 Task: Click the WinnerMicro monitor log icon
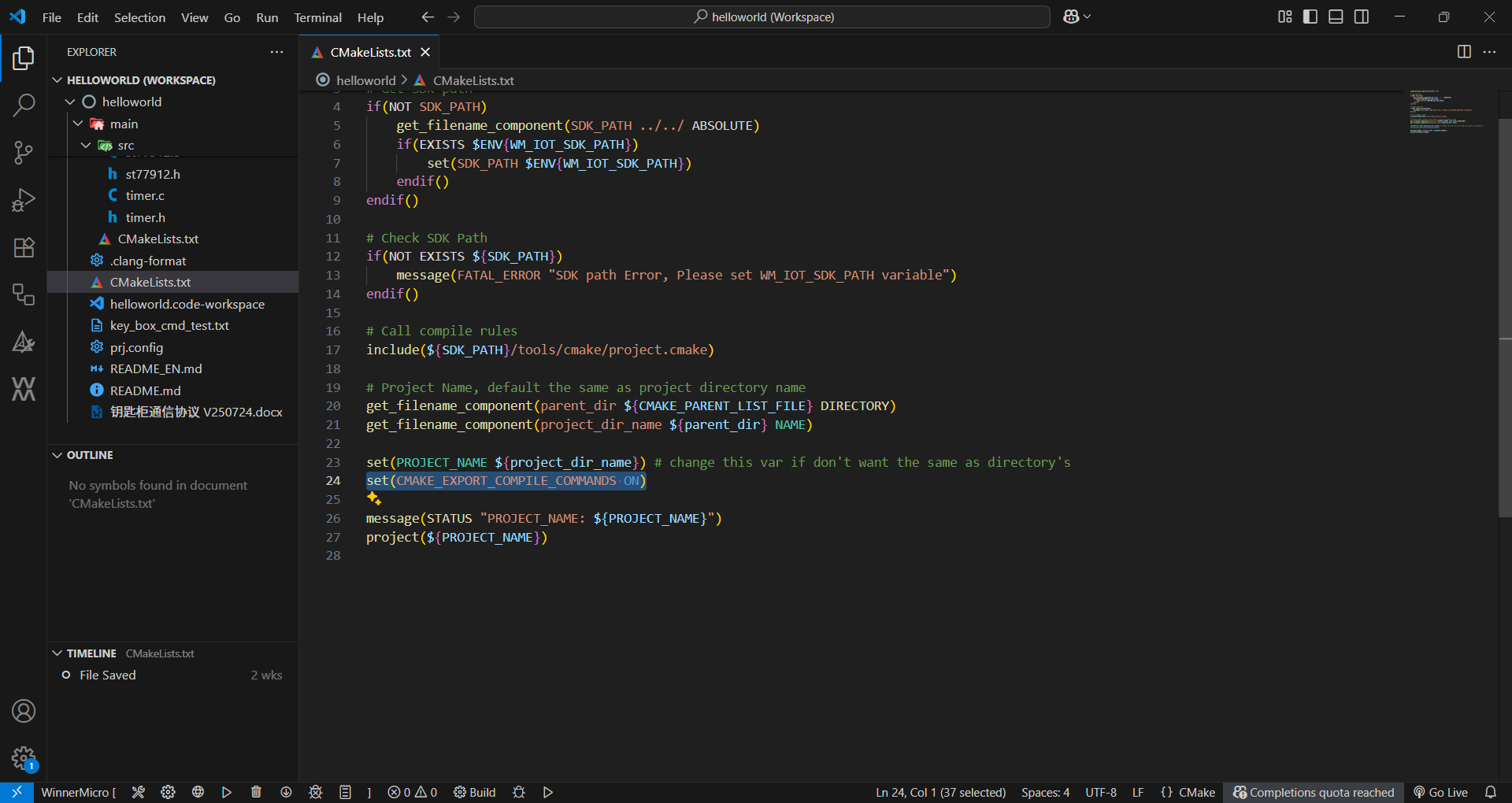coord(345,792)
